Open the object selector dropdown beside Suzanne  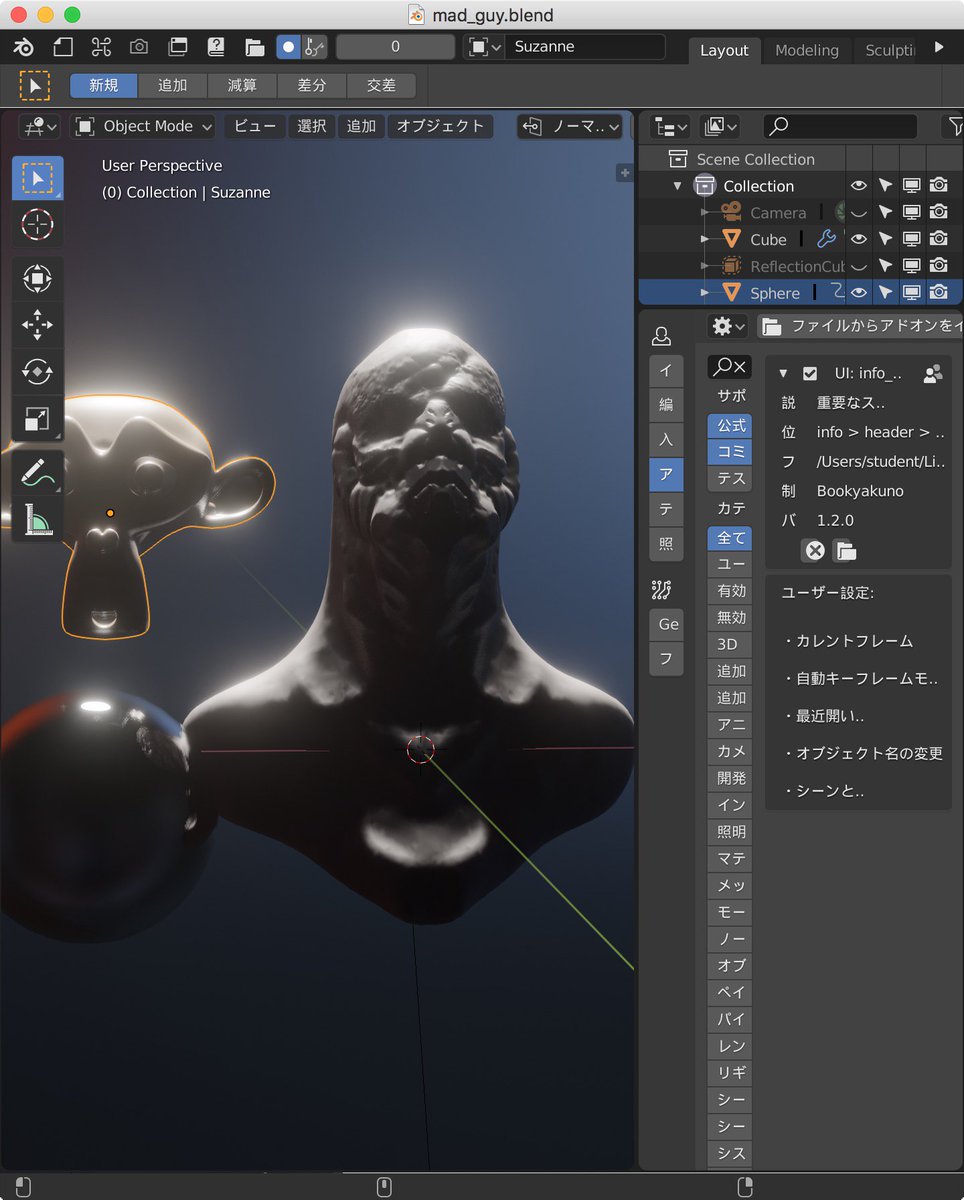(x=484, y=47)
